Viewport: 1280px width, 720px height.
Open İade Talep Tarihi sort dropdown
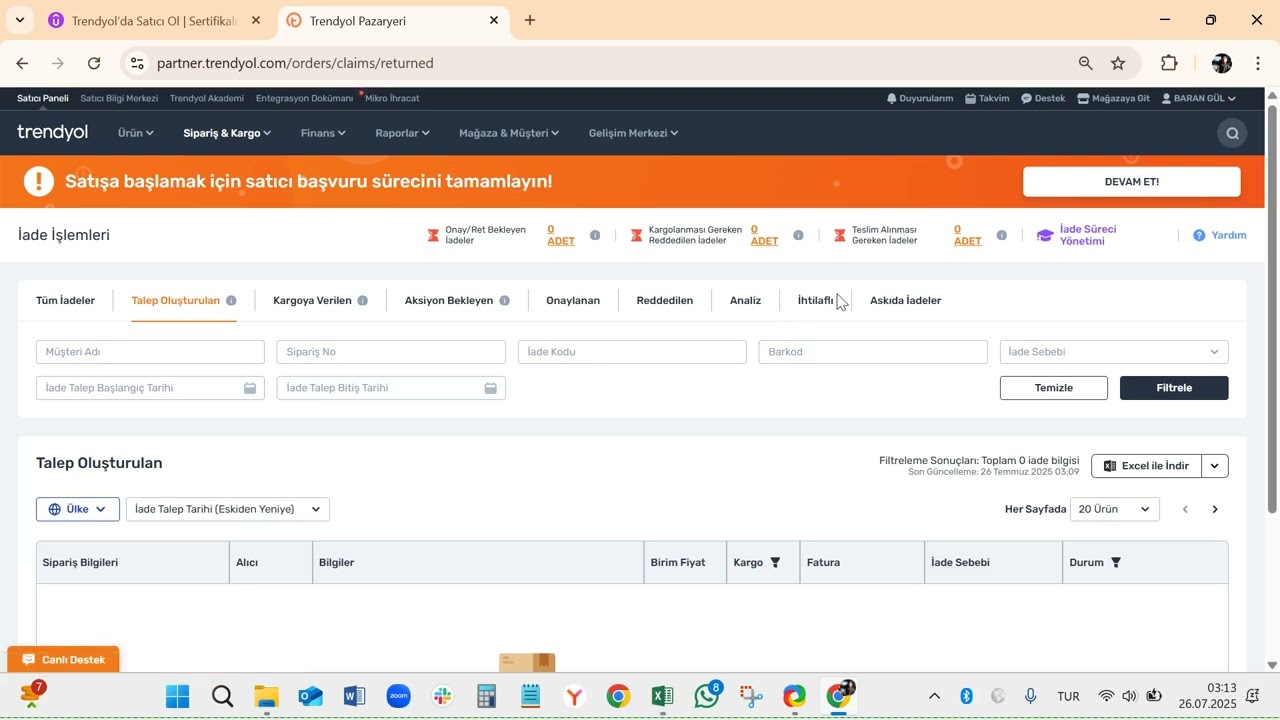point(228,510)
